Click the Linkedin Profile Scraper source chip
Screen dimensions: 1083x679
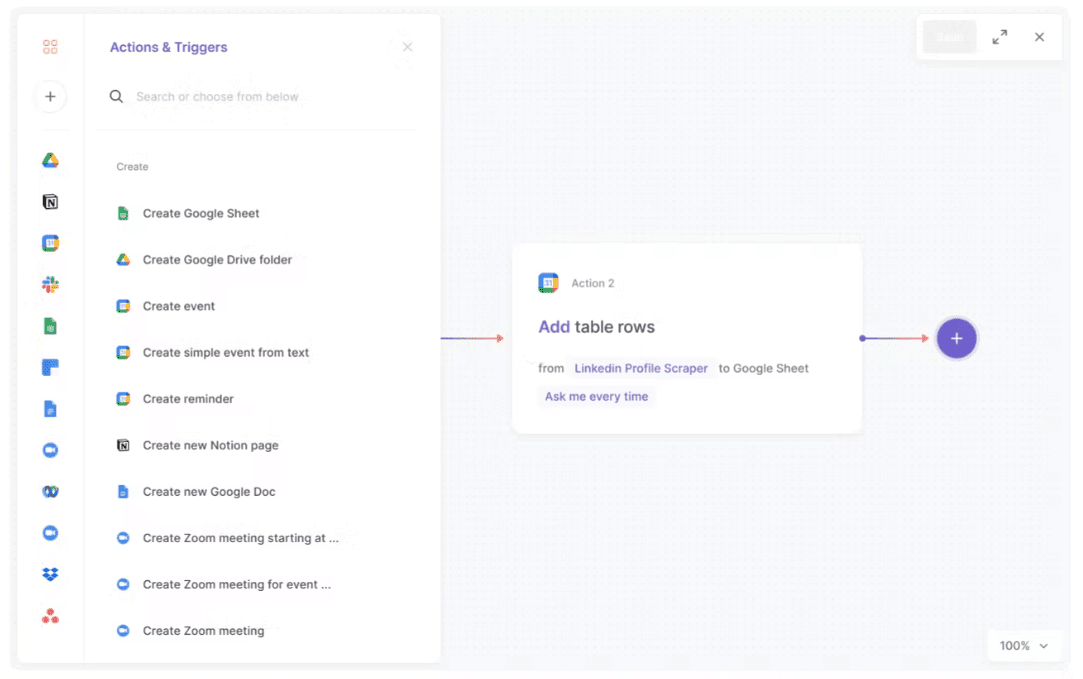click(x=641, y=369)
